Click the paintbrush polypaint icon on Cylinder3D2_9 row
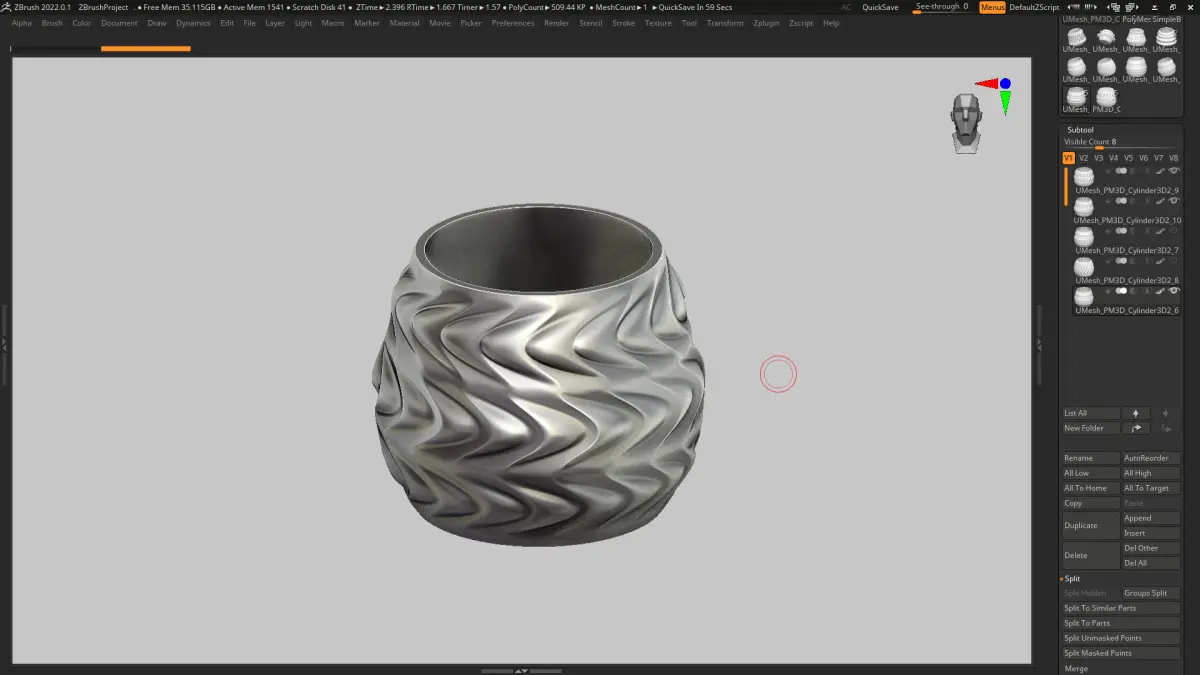 coord(1161,171)
